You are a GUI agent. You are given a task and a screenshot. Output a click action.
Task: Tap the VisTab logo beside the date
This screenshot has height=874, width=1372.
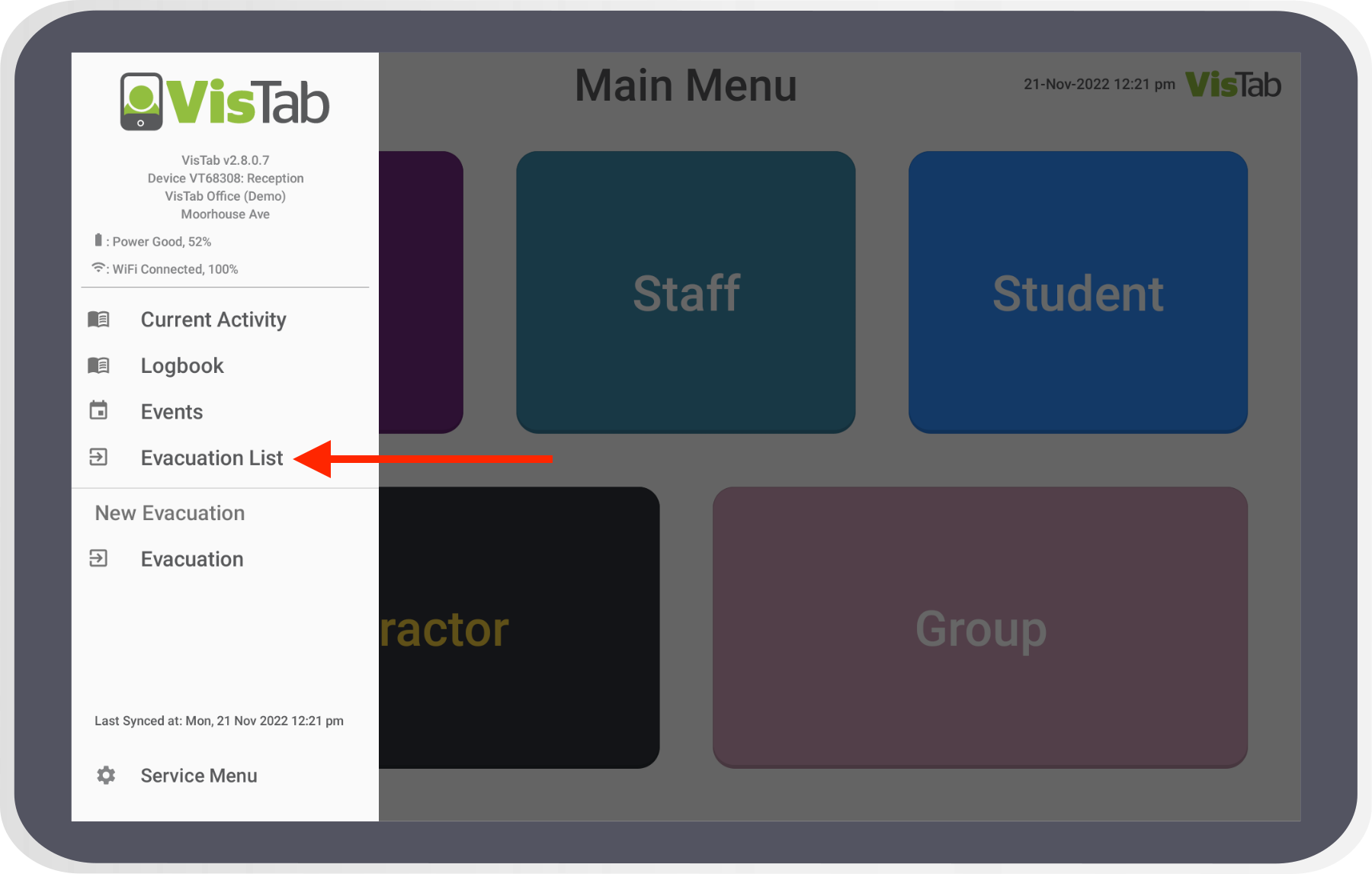click(x=1233, y=85)
